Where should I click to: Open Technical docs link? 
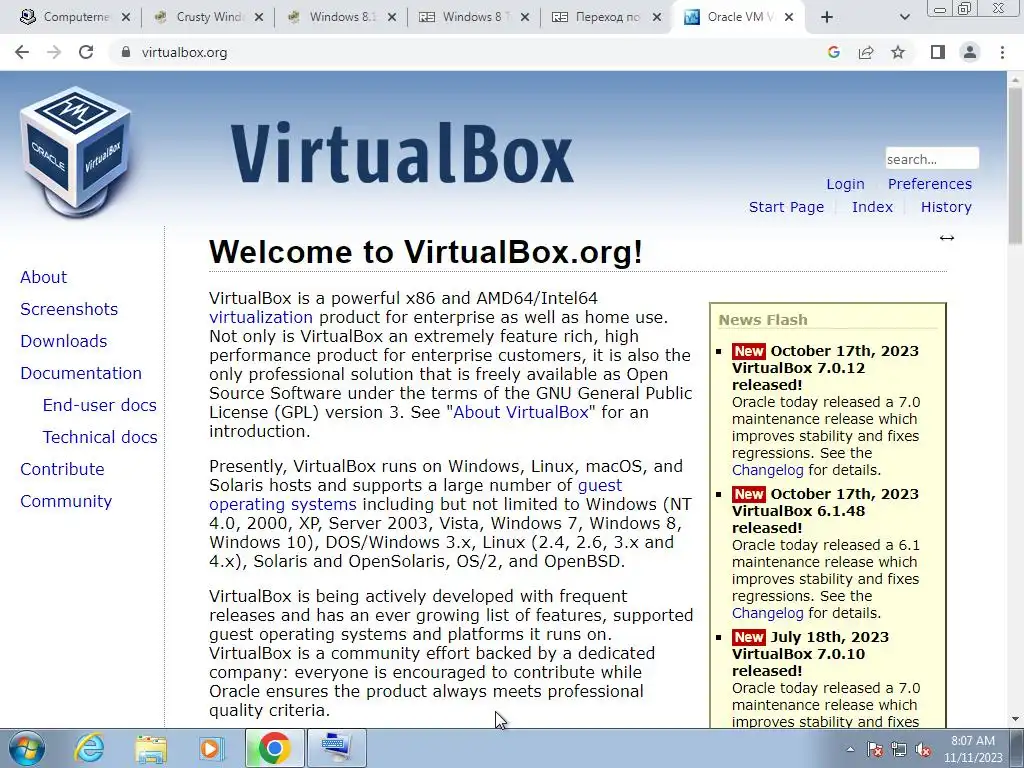point(100,437)
